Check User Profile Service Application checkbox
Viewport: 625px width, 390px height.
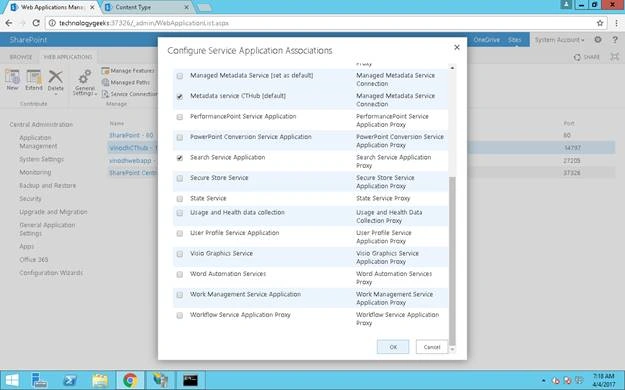pyautogui.click(x=180, y=233)
